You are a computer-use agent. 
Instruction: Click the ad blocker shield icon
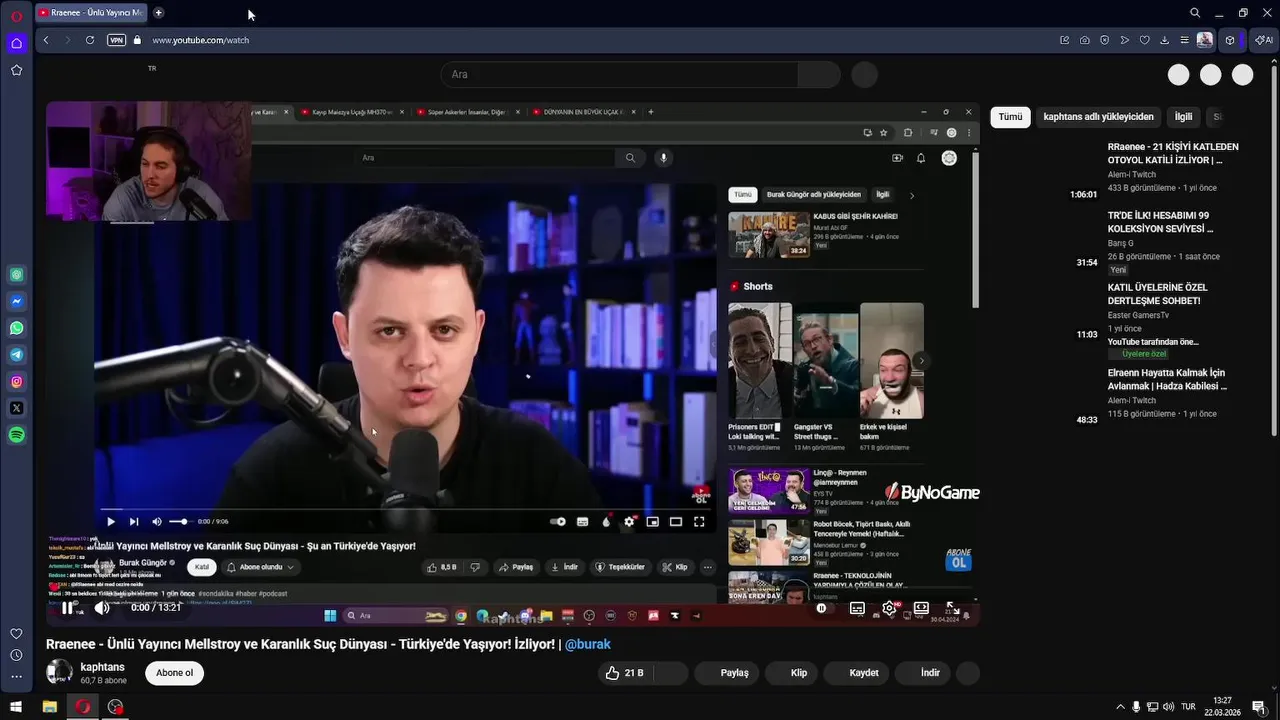(1105, 40)
